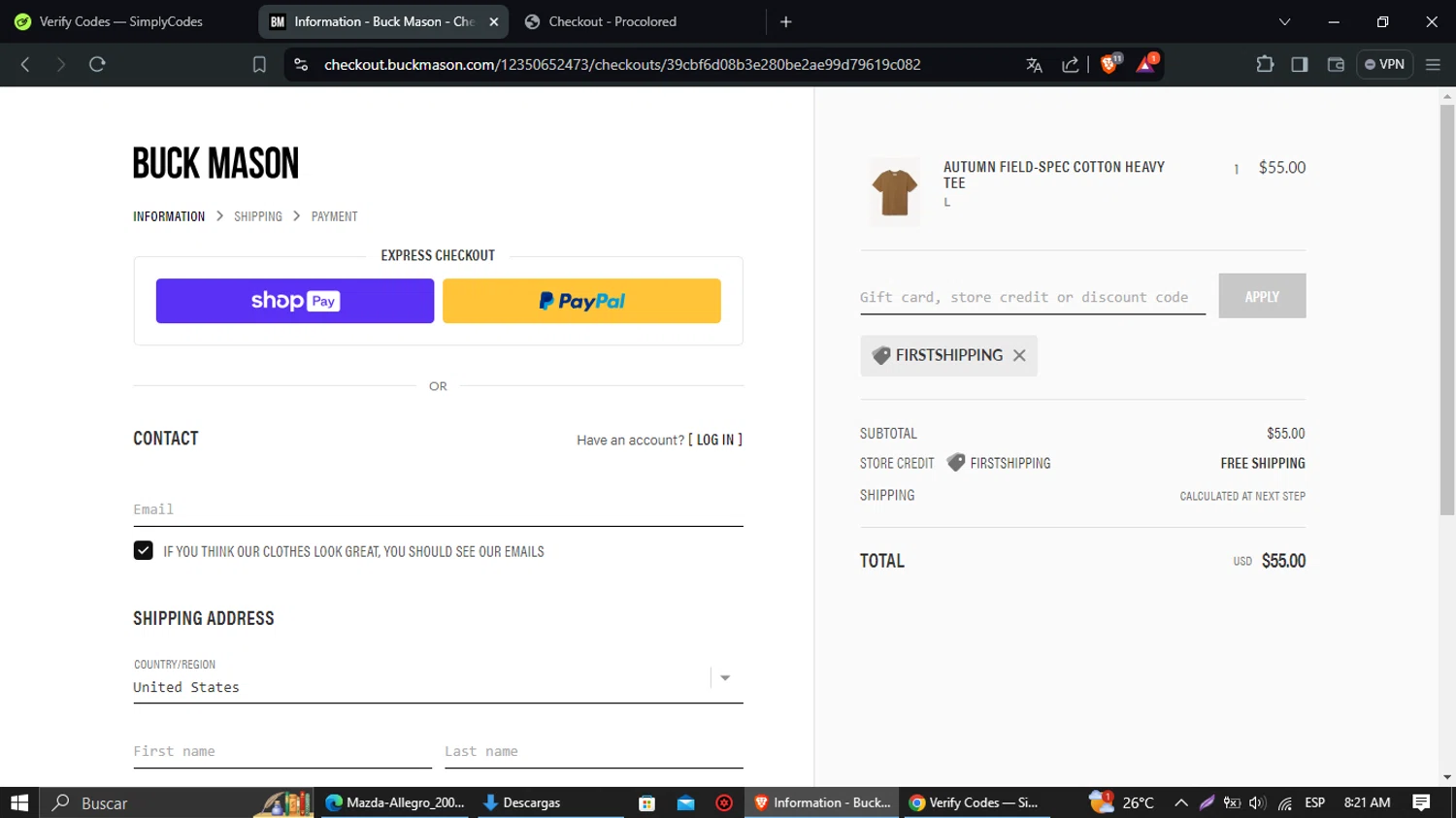
Task: Open Brave Rewards triangle icon
Action: tap(1146, 64)
